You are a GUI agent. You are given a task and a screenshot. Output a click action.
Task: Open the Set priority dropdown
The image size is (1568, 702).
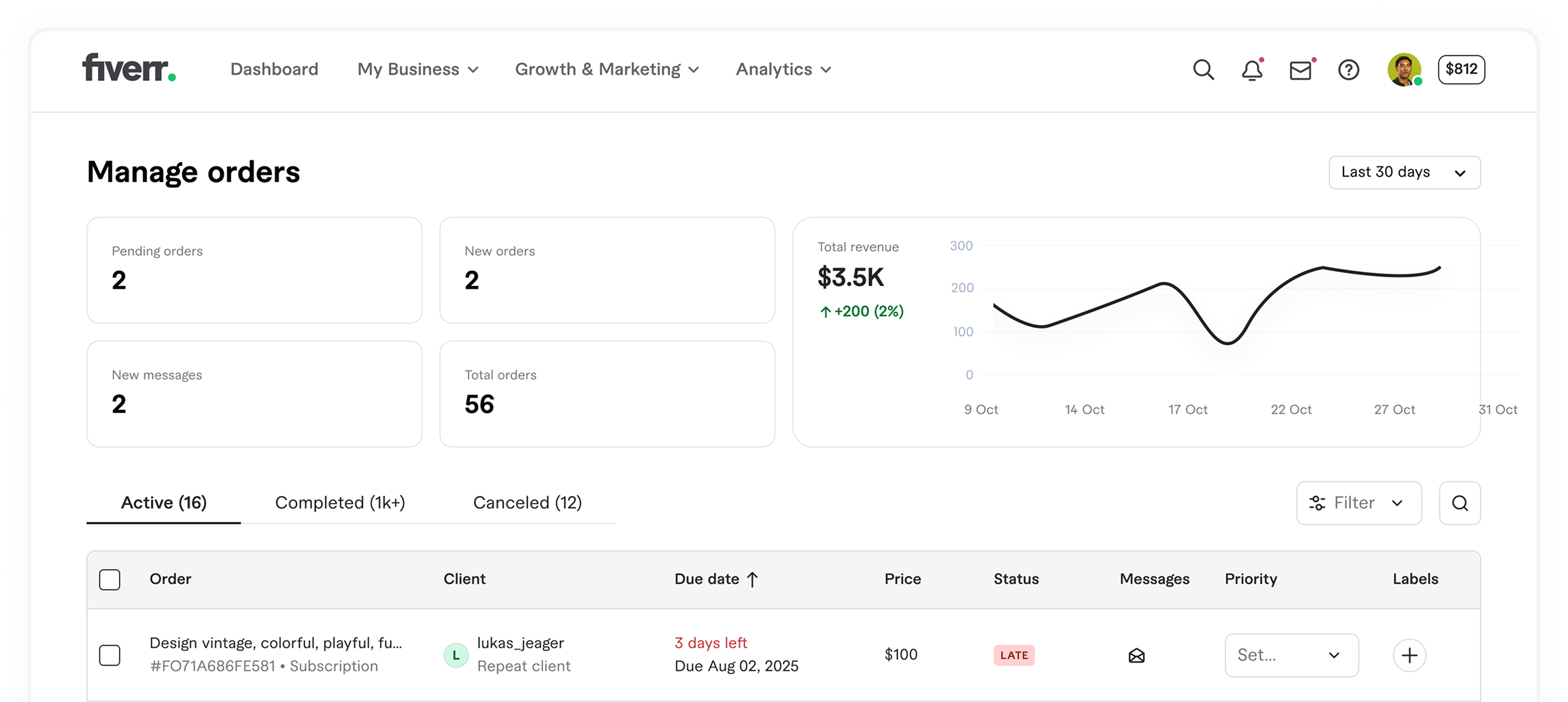pos(1291,655)
